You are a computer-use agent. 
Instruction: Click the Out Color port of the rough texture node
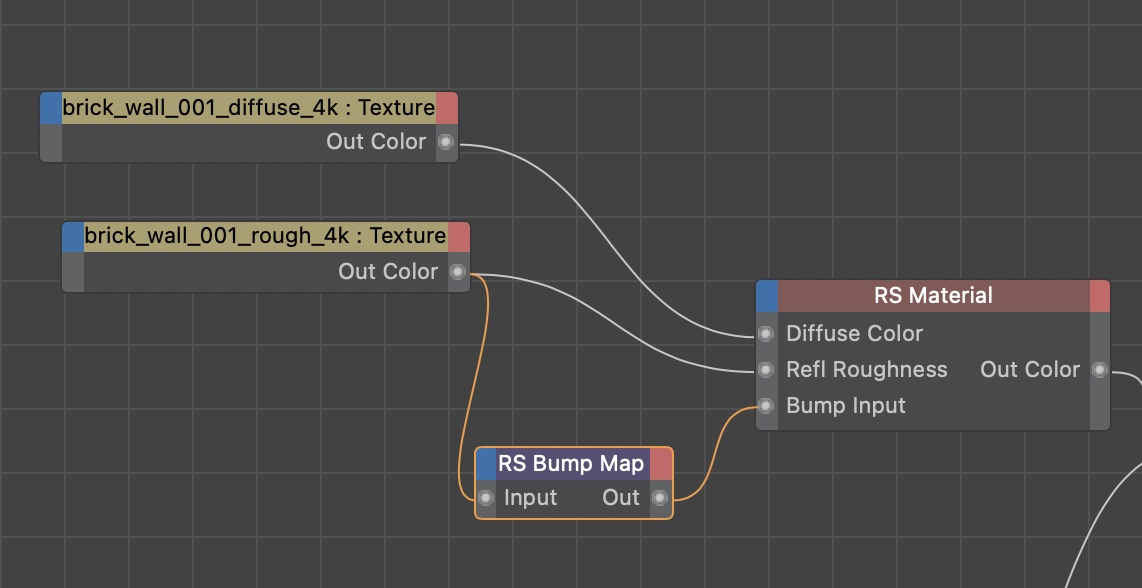point(458,272)
